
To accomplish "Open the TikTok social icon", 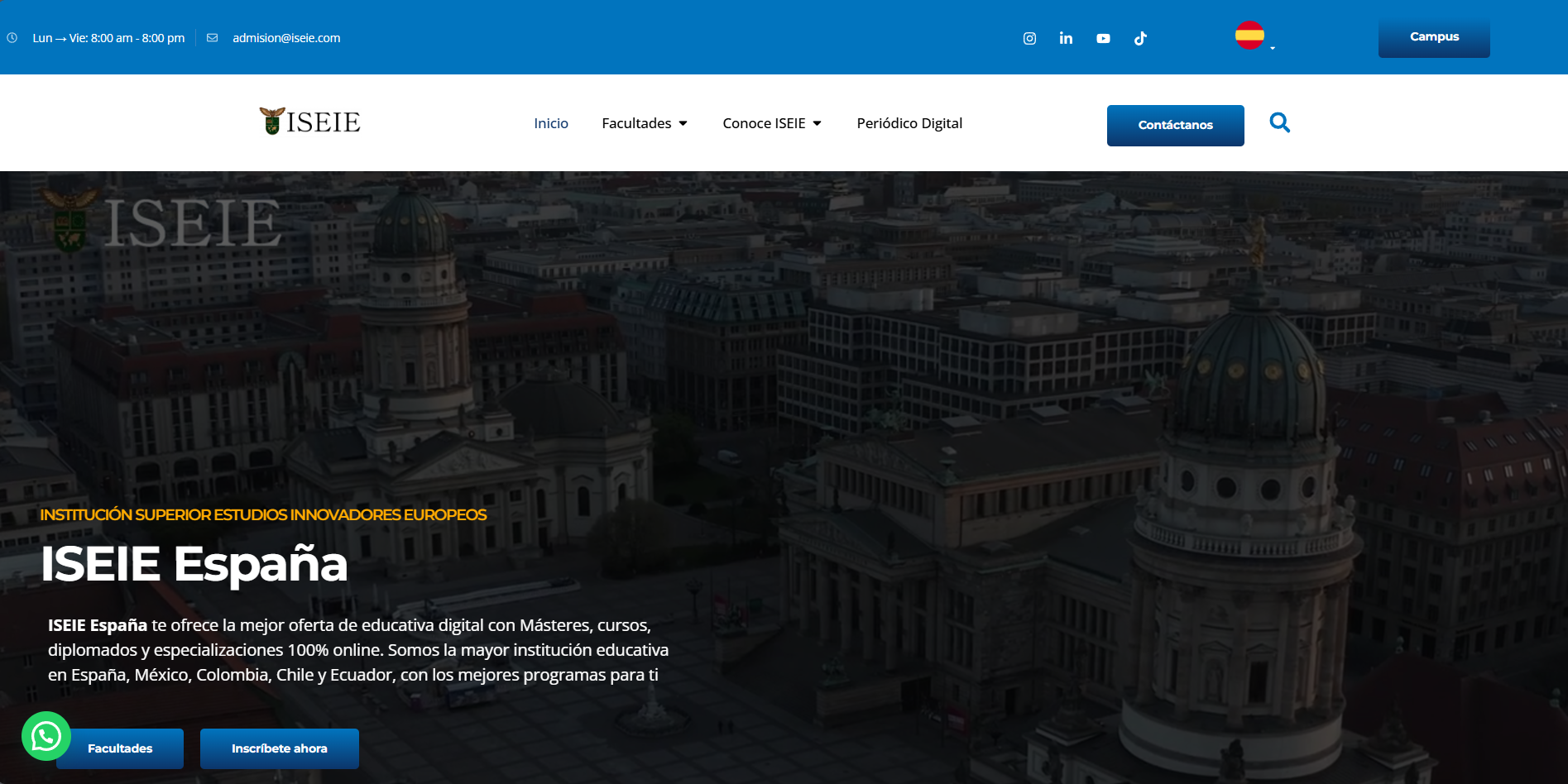I will (1140, 38).
